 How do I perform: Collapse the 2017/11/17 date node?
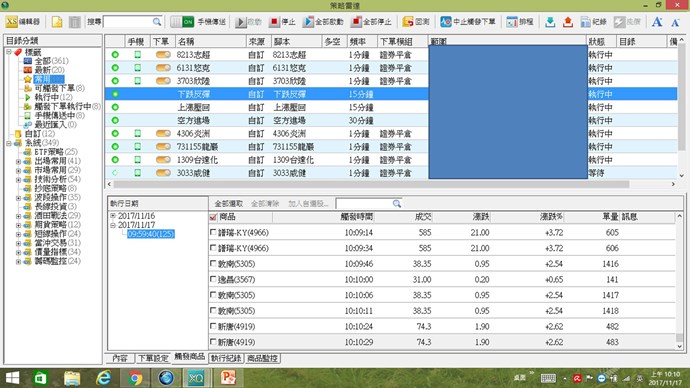(x=113, y=225)
